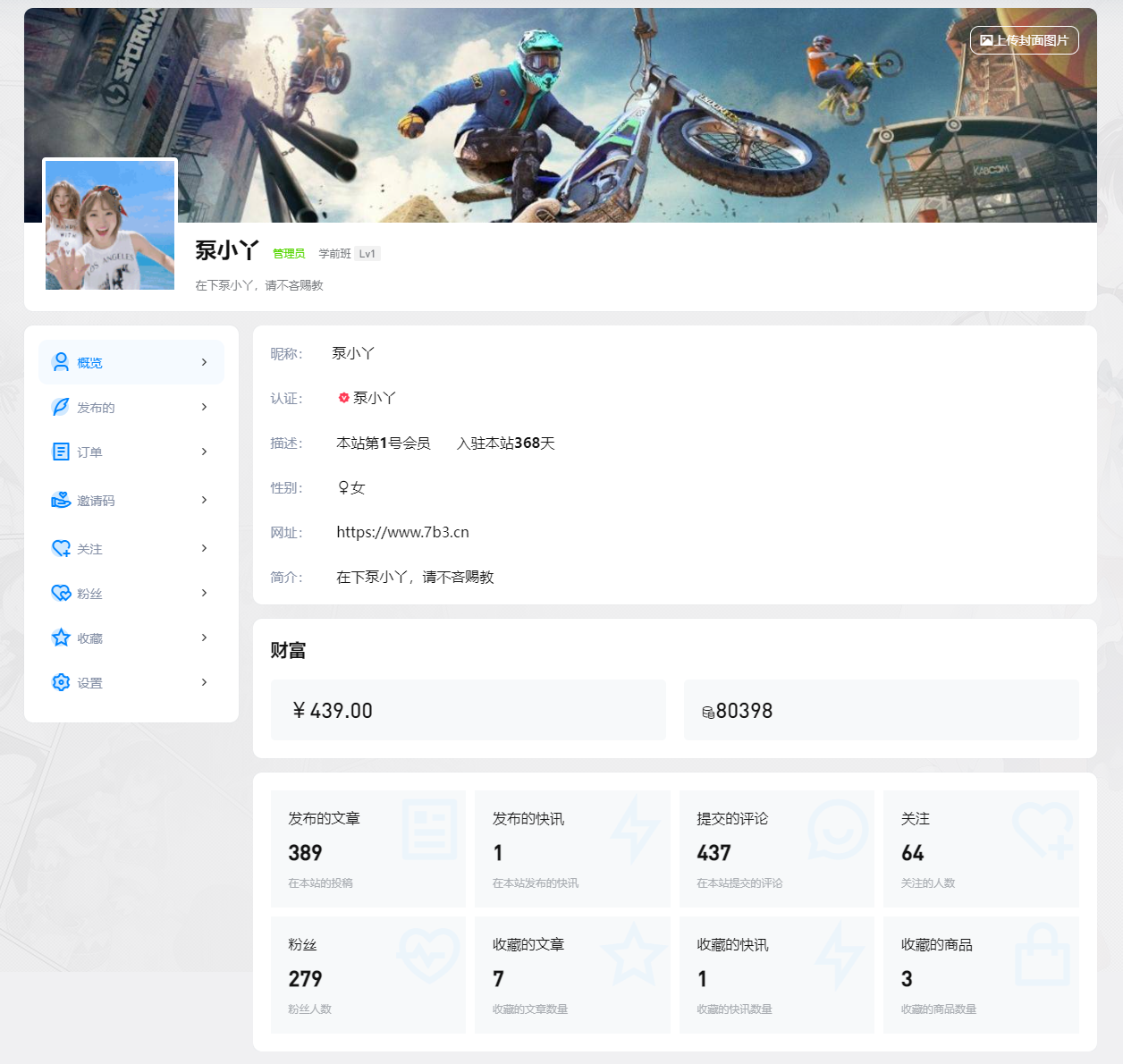1123x1064 pixels.
Task: Open the 发布的文章 389 card
Action: tap(368, 849)
